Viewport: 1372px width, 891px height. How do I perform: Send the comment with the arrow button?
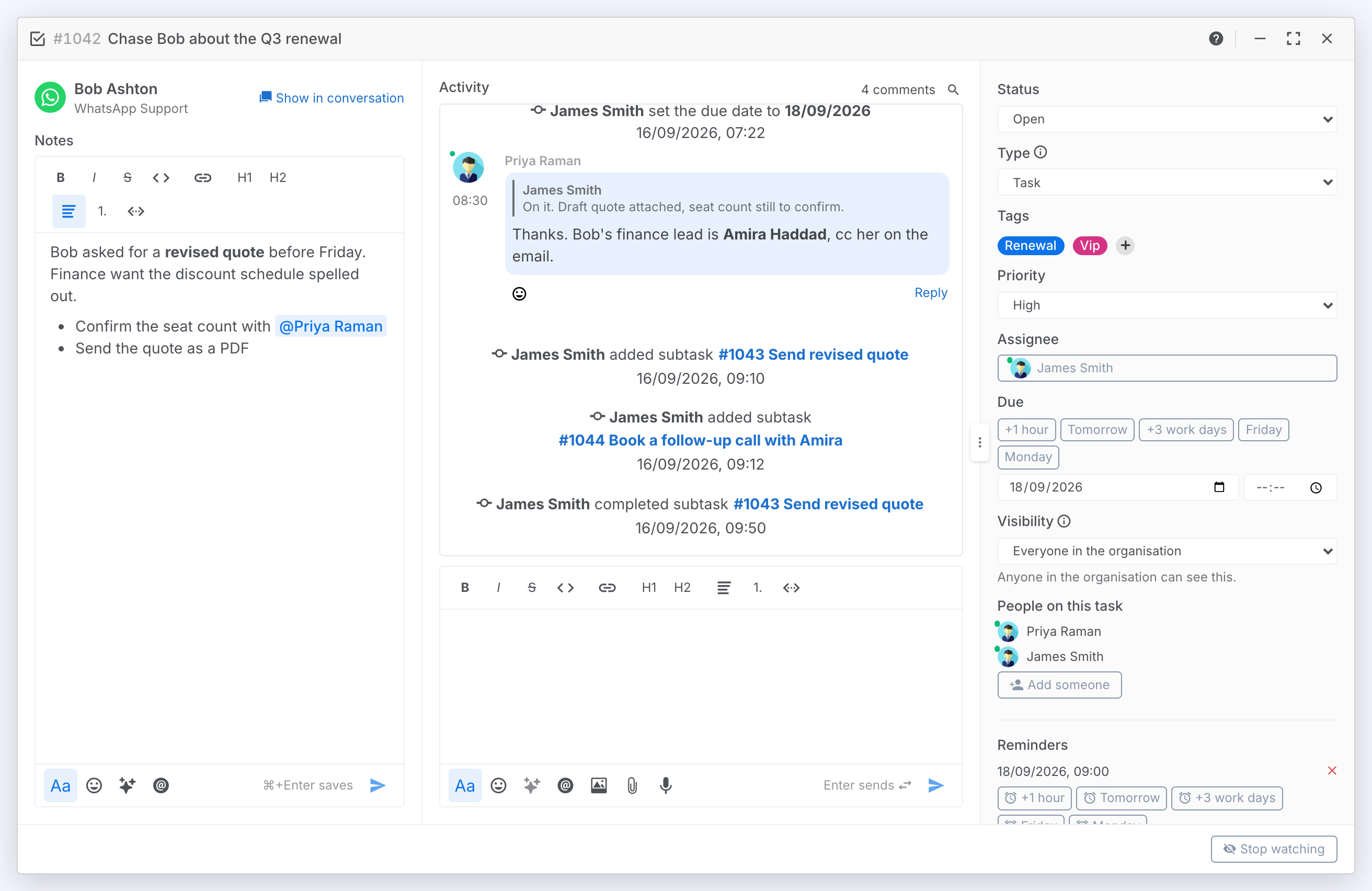(936, 785)
